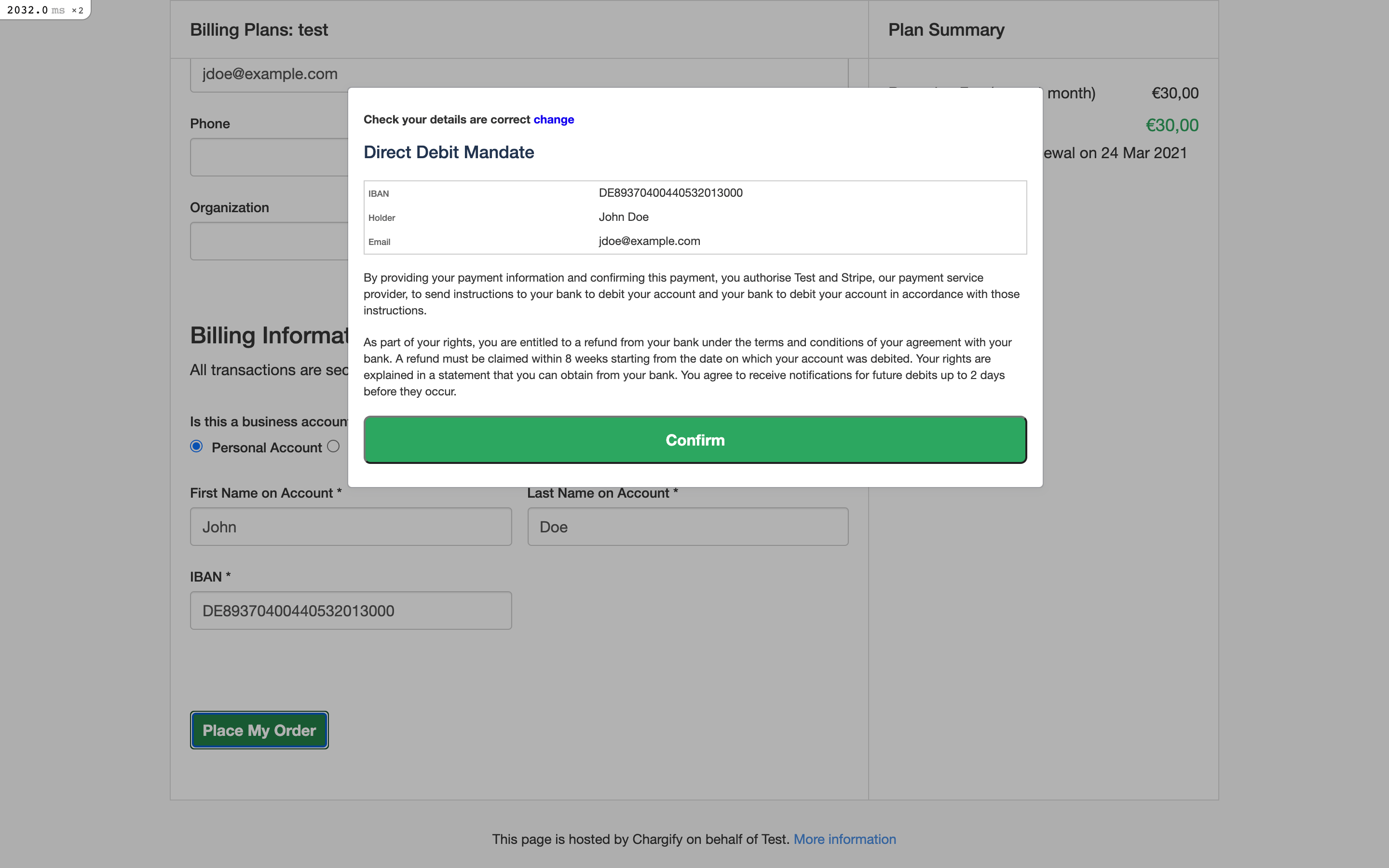The height and width of the screenshot is (868, 1389).
Task: Click the IBAN value in mandate table
Action: [x=670, y=193]
